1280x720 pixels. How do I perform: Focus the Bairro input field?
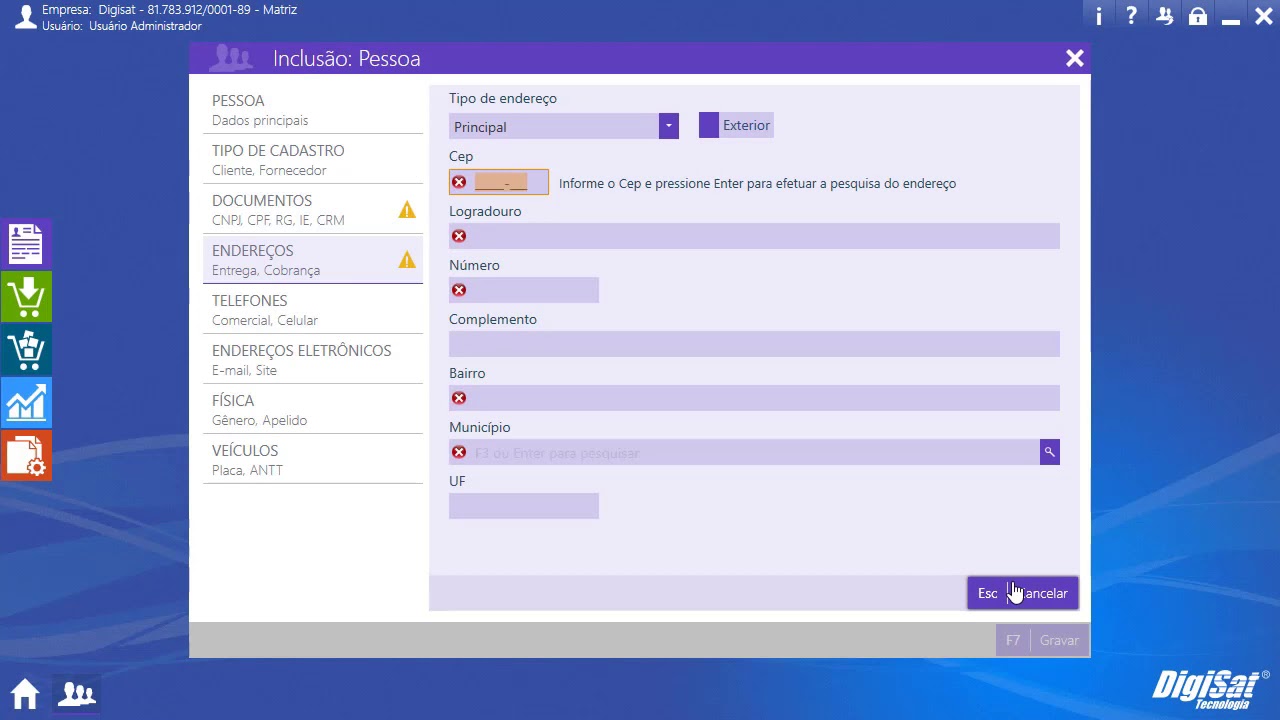pyautogui.click(x=754, y=398)
